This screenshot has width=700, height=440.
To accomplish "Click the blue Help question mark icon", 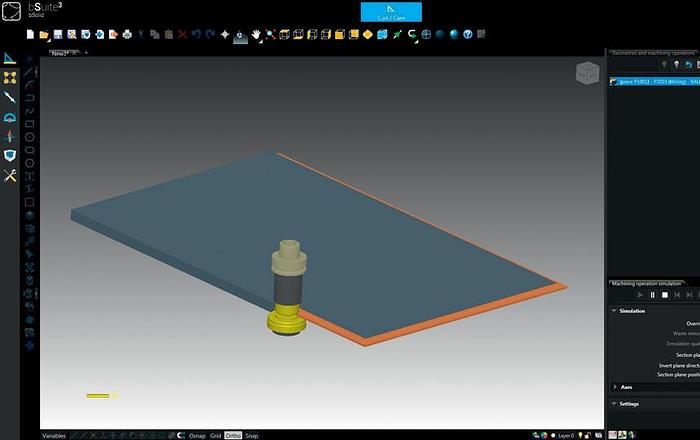I will (x=467, y=34).
